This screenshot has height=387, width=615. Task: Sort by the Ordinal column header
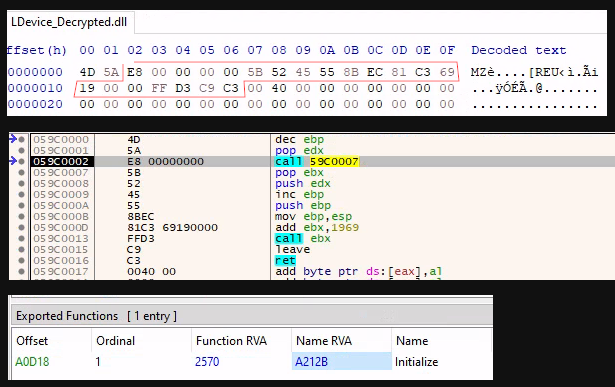115,341
